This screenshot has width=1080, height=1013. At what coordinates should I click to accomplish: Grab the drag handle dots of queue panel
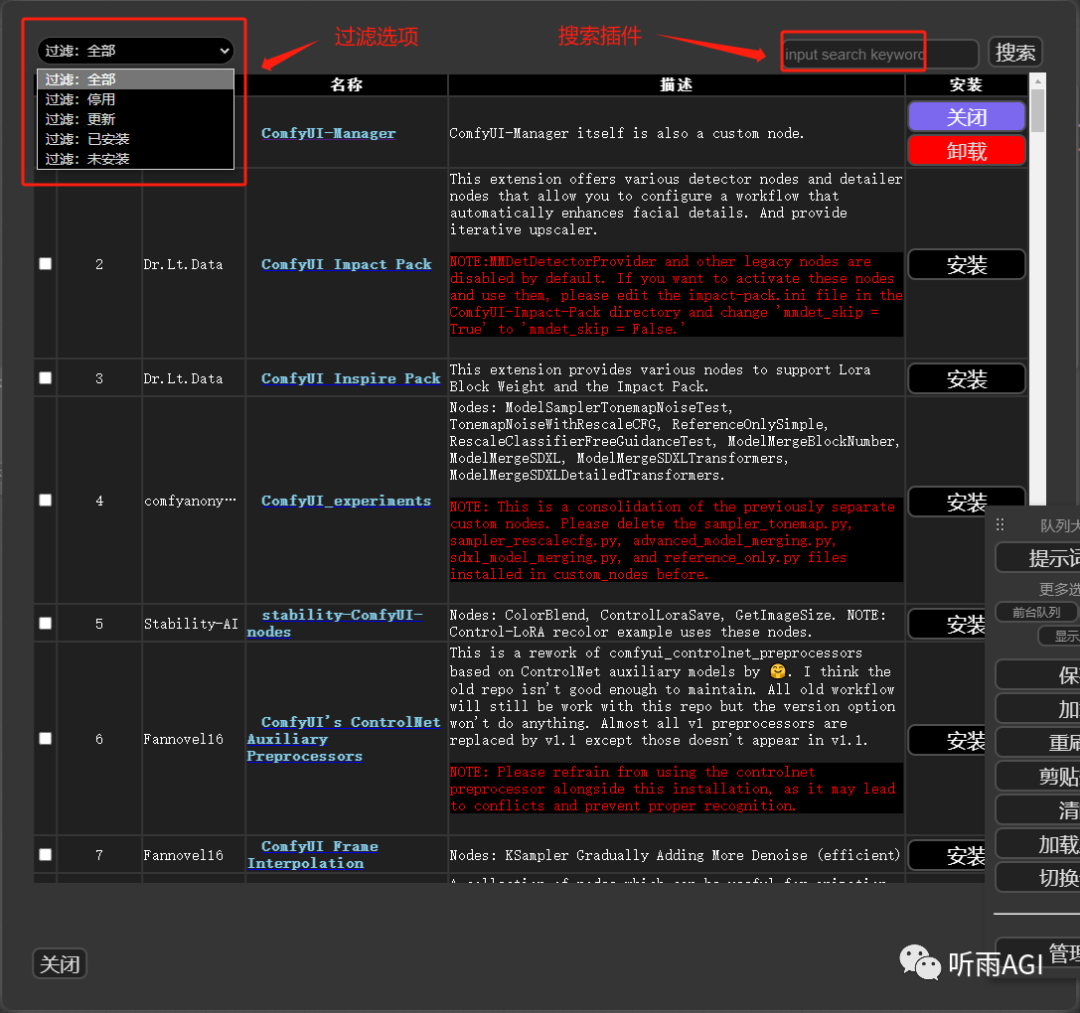[1000, 525]
